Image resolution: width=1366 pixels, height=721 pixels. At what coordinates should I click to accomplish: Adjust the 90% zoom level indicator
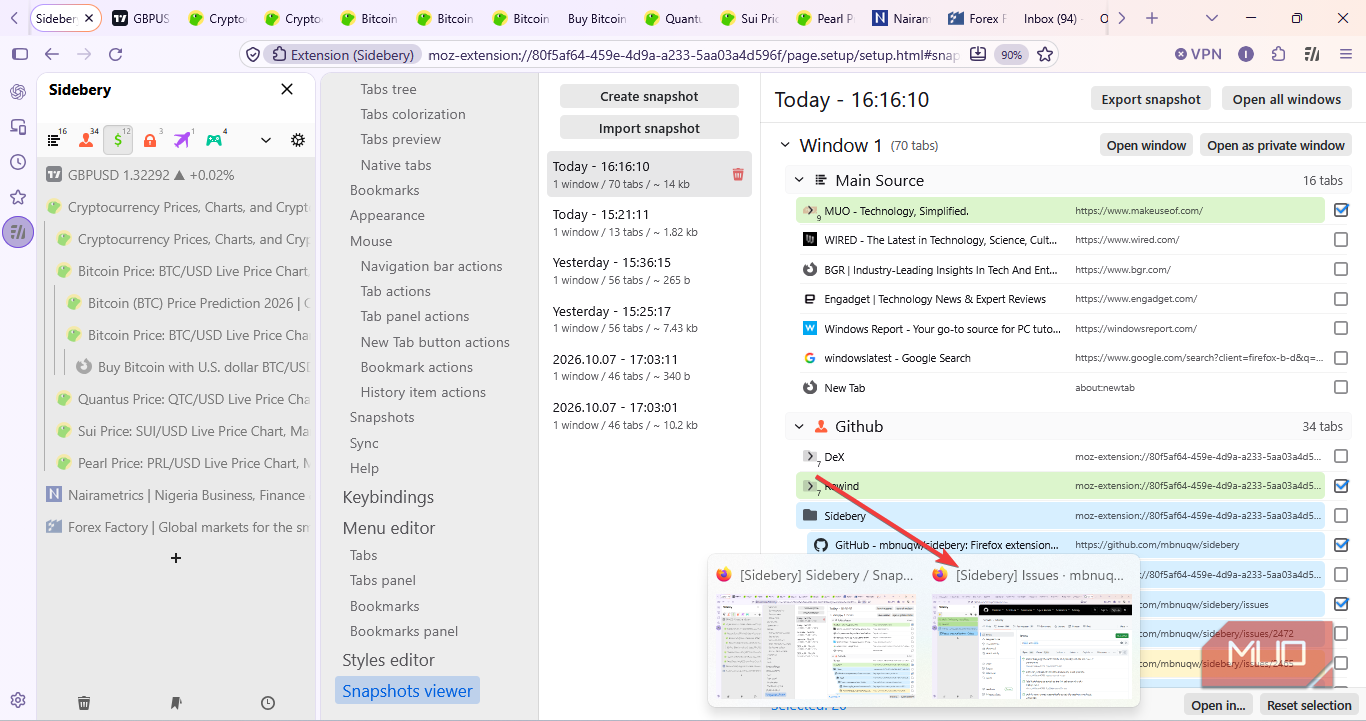1012,55
